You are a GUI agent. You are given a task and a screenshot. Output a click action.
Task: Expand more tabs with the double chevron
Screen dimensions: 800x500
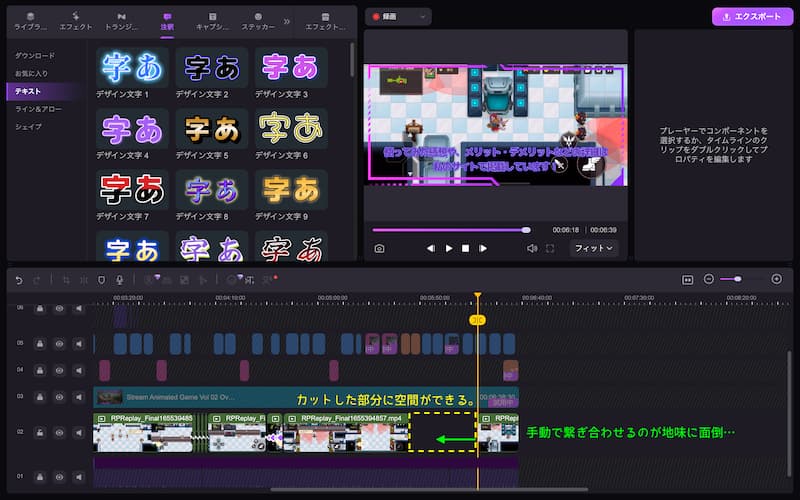click(287, 21)
